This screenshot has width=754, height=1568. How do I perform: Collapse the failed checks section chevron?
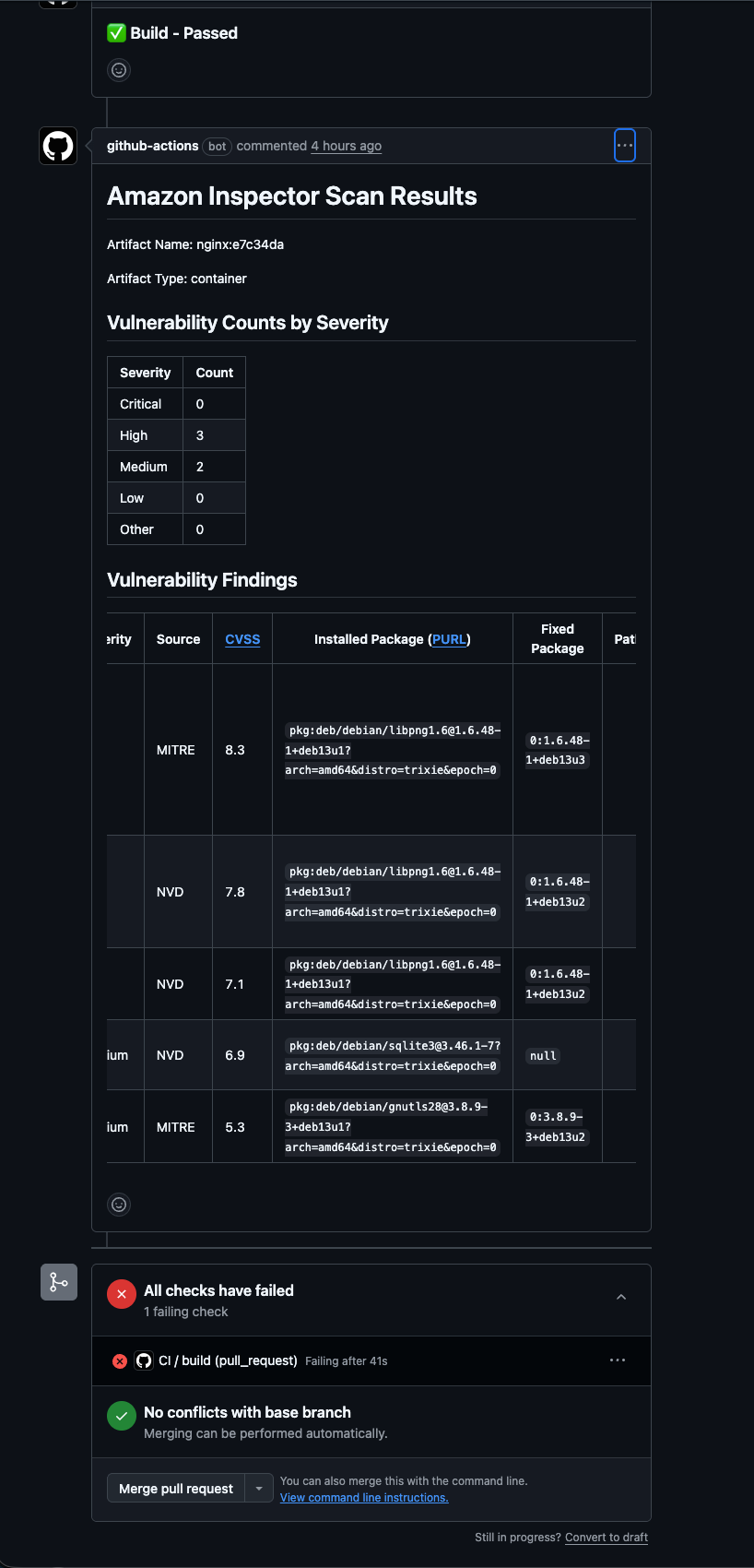[621, 1297]
